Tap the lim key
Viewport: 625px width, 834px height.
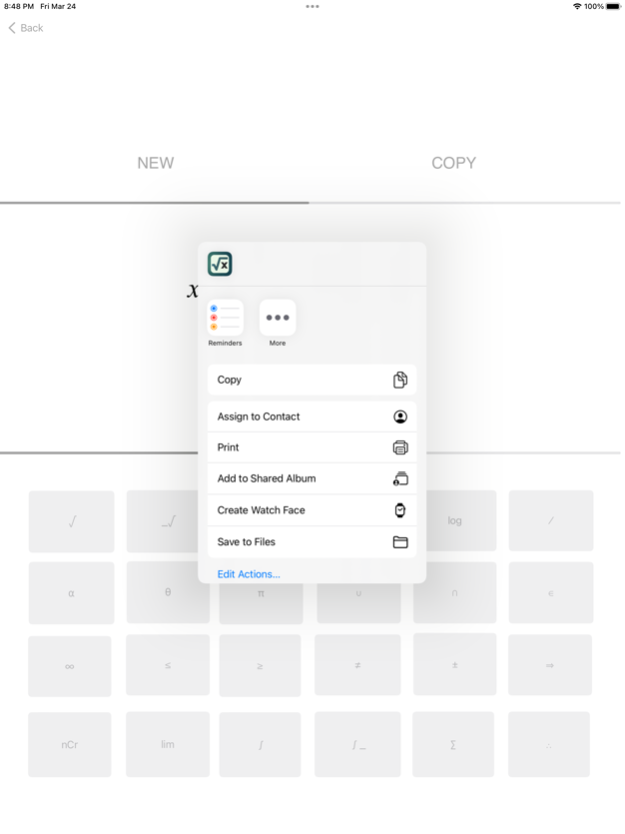tap(168, 744)
